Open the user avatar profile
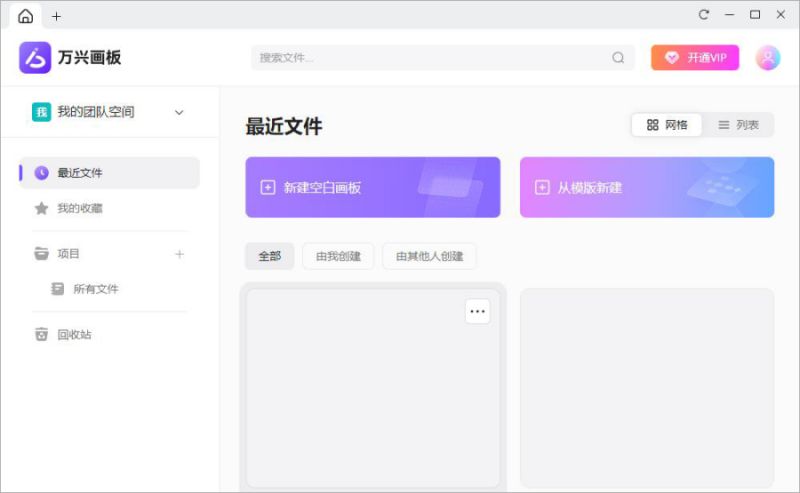The image size is (800, 493). (768, 58)
